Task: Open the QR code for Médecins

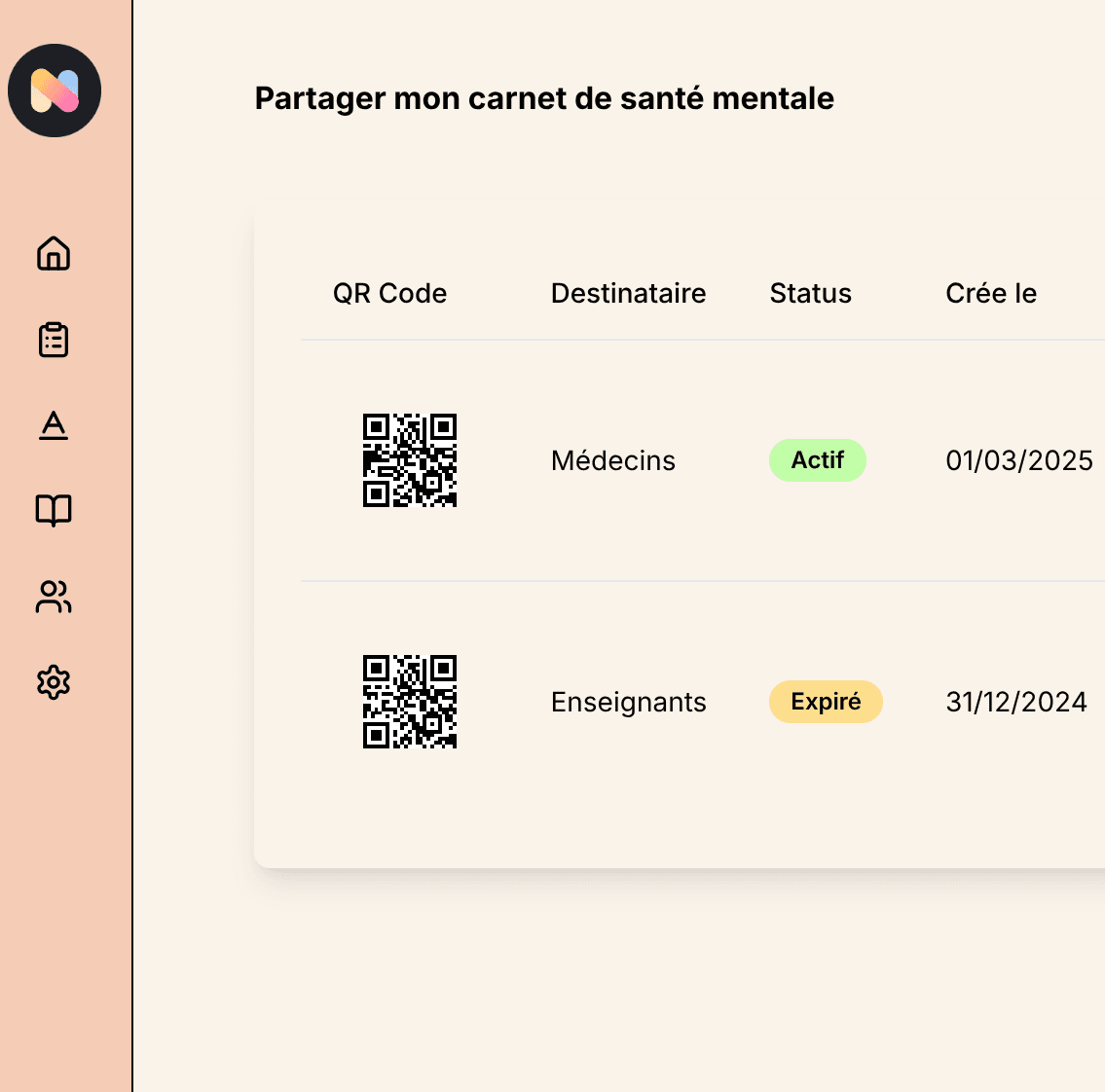Action: click(410, 460)
